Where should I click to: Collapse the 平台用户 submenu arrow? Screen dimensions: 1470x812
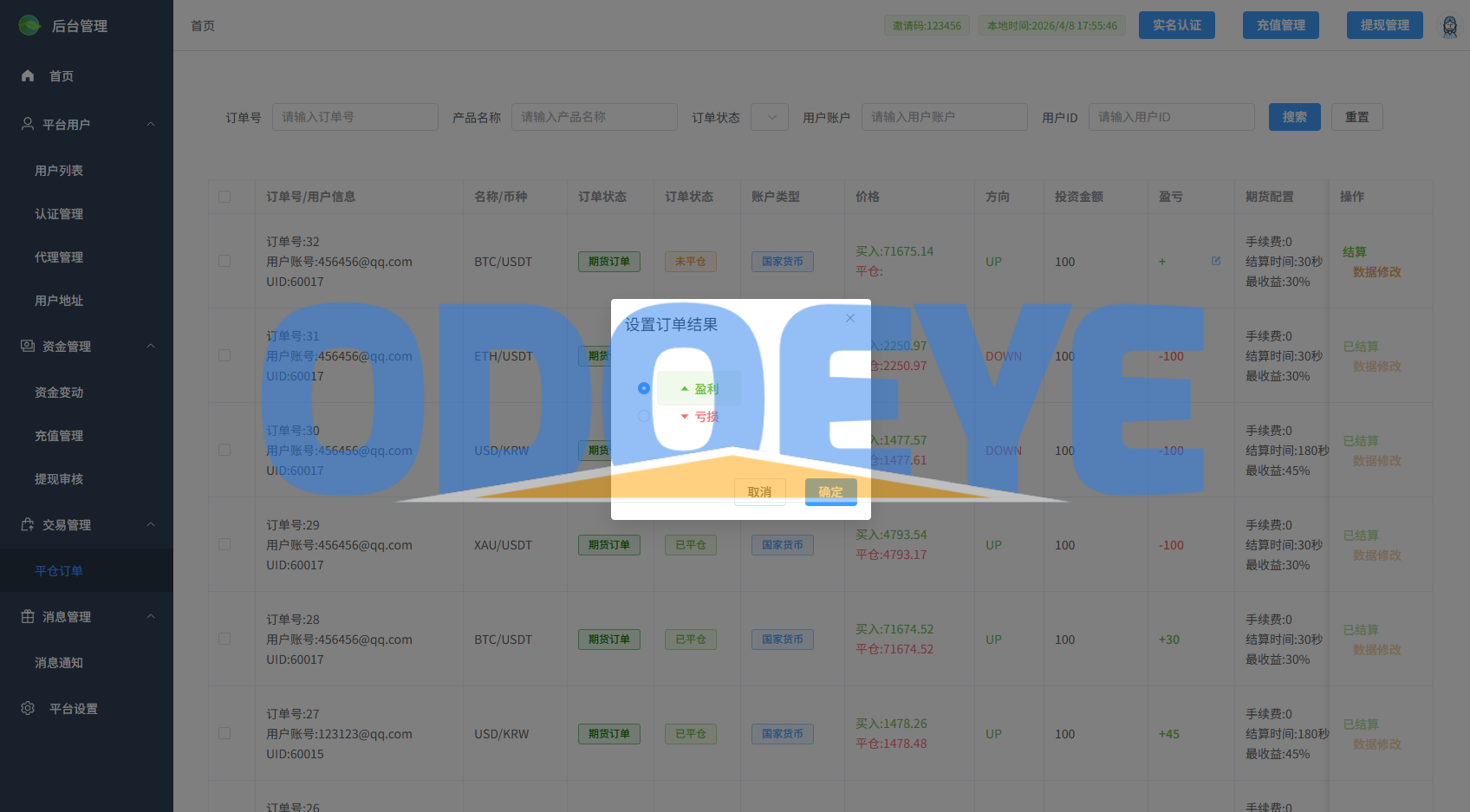(151, 124)
